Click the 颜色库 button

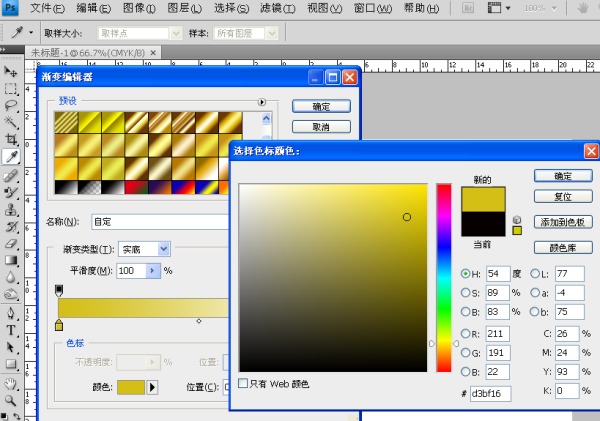(x=563, y=248)
